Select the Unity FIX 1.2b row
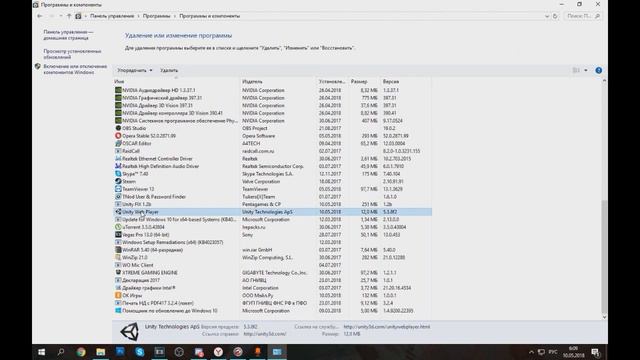 pos(272,204)
